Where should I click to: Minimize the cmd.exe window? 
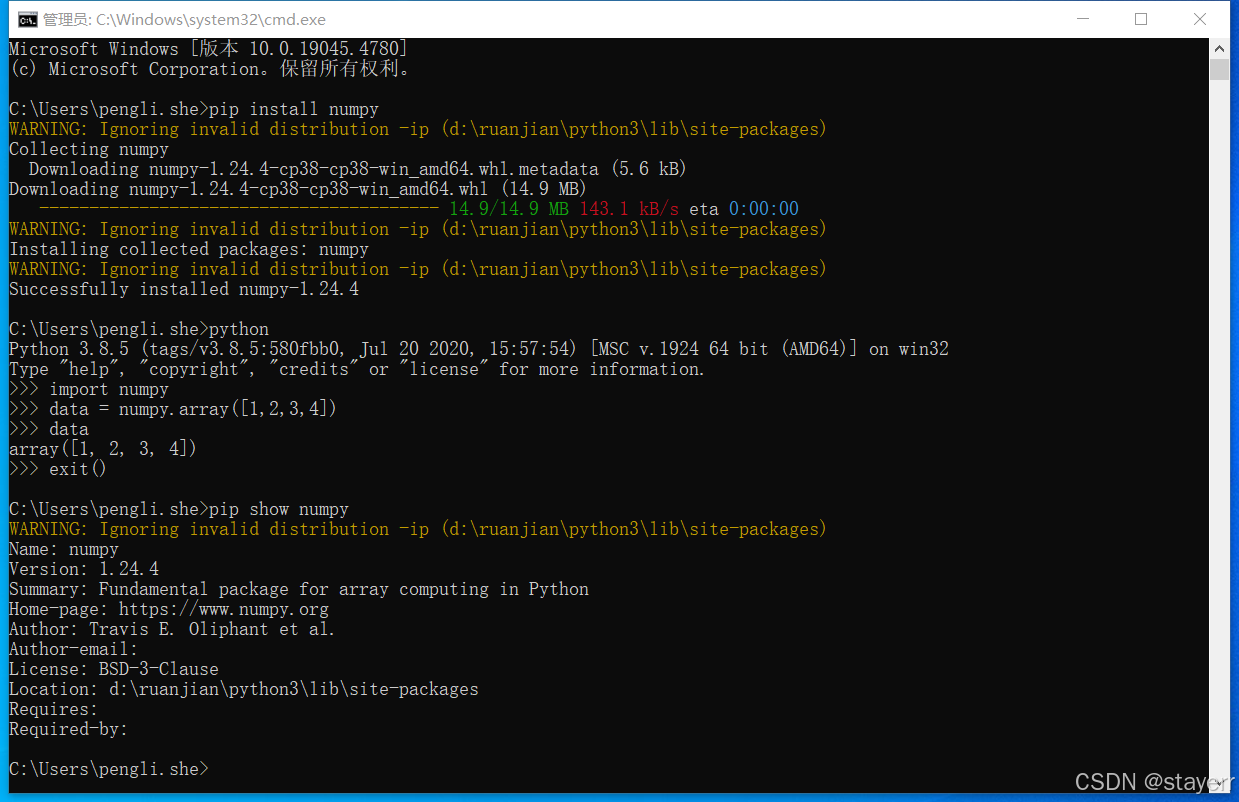pyautogui.click(x=1081, y=19)
